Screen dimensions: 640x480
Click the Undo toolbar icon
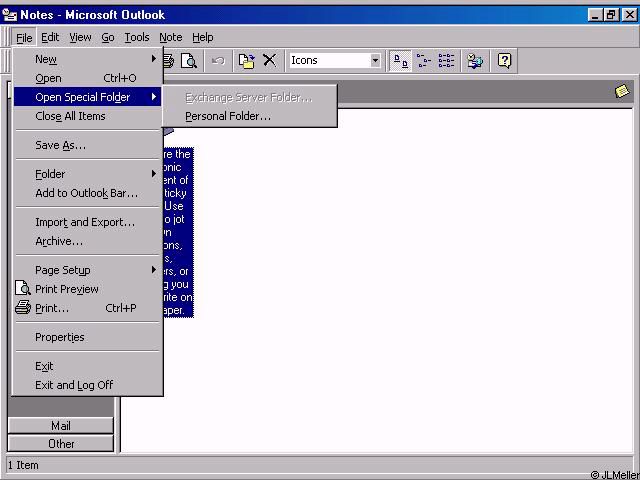coord(218,61)
